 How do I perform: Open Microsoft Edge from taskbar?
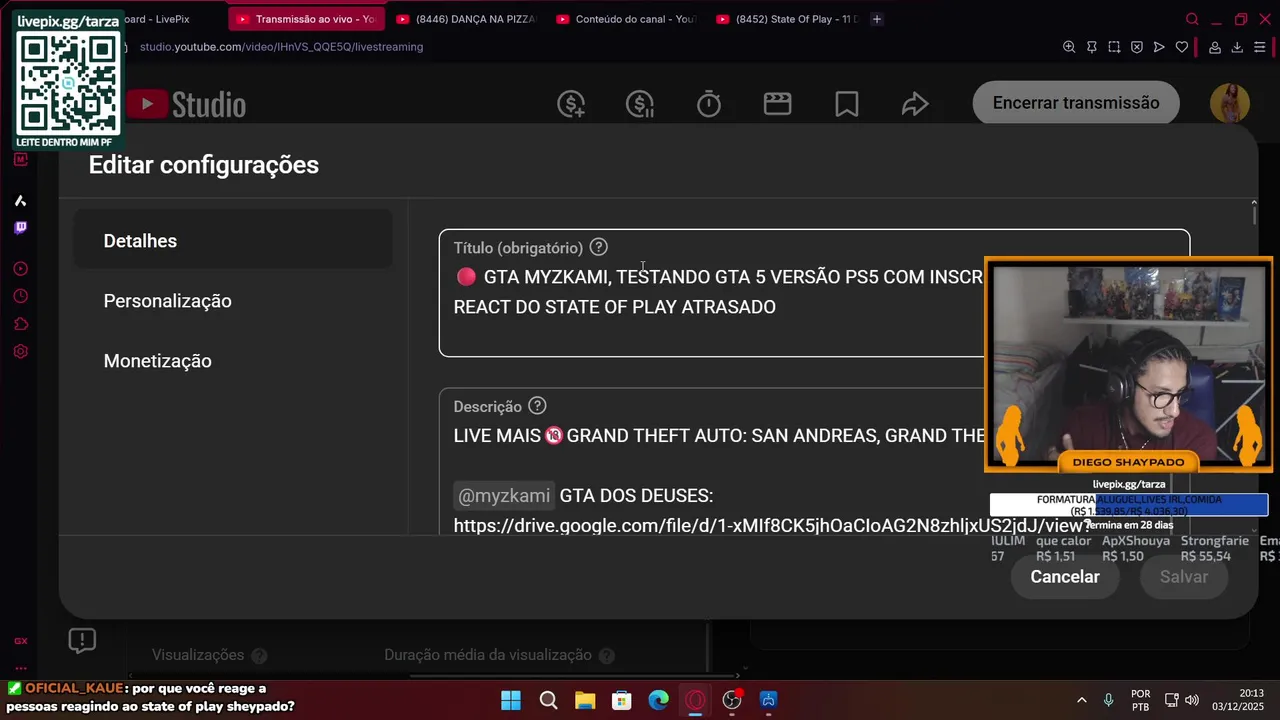(x=658, y=700)
